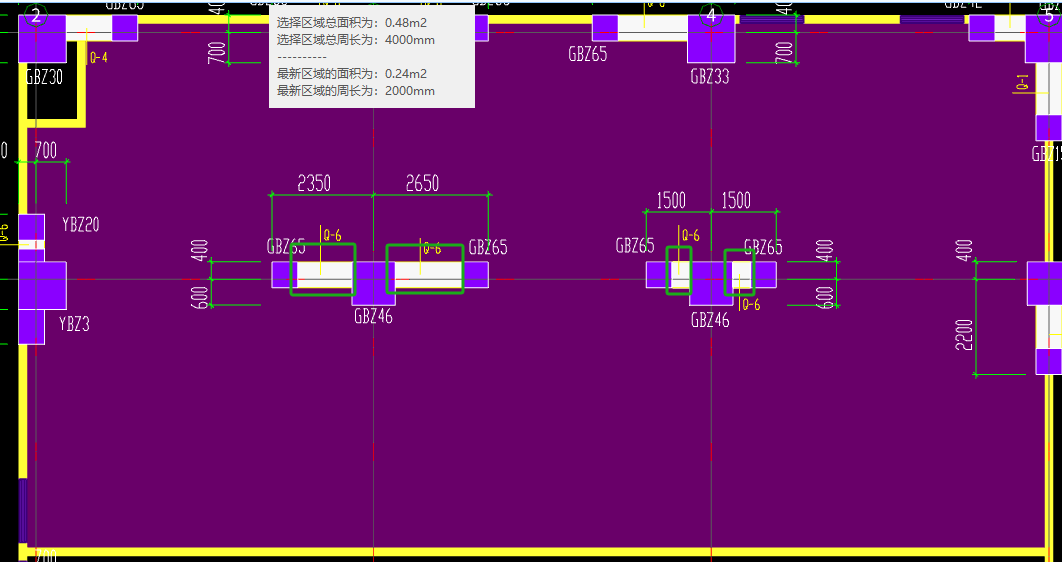Pick the yellow outer wall along bottom edge

(535, 552)
